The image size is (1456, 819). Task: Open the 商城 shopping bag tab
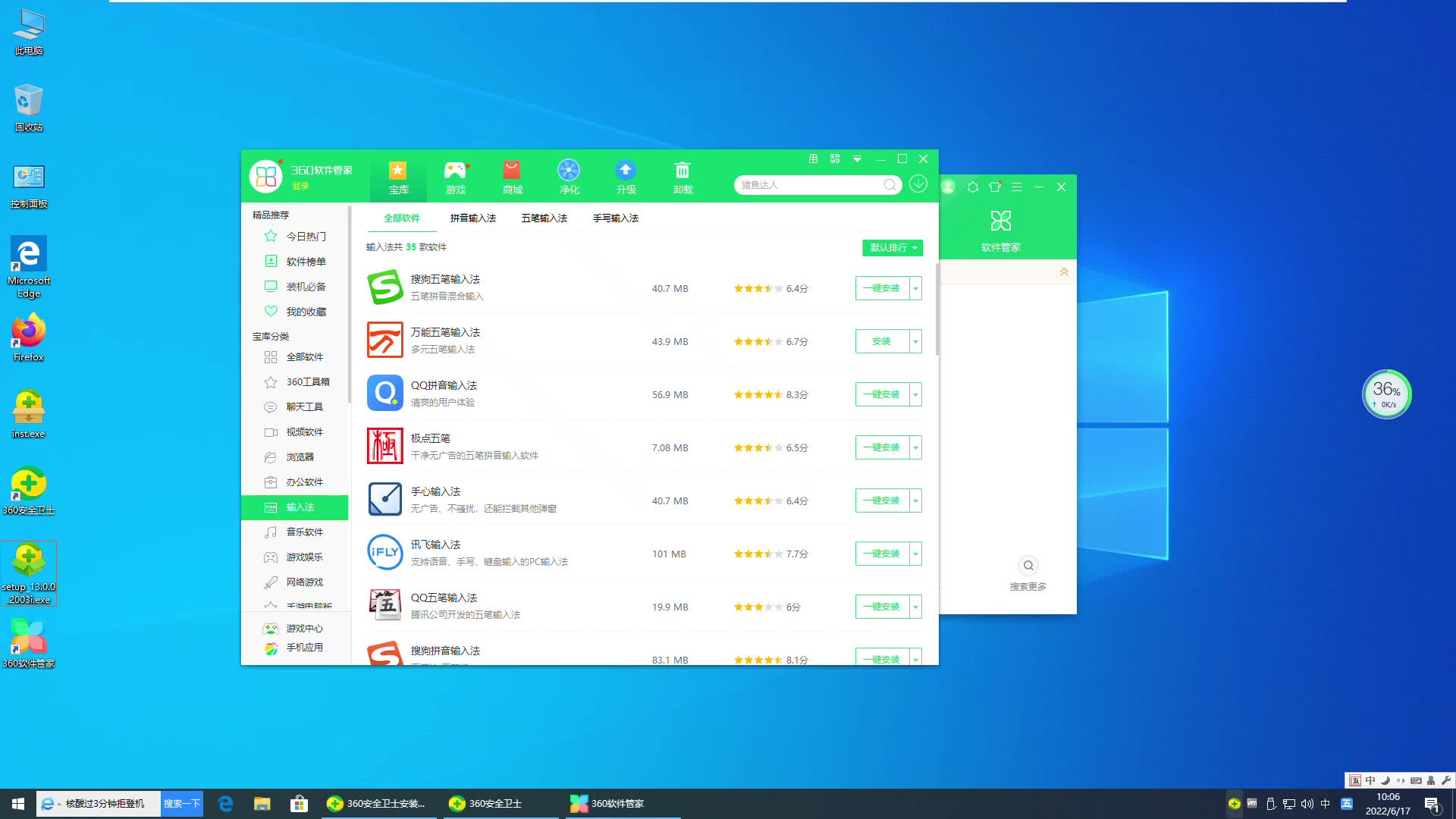512,177
